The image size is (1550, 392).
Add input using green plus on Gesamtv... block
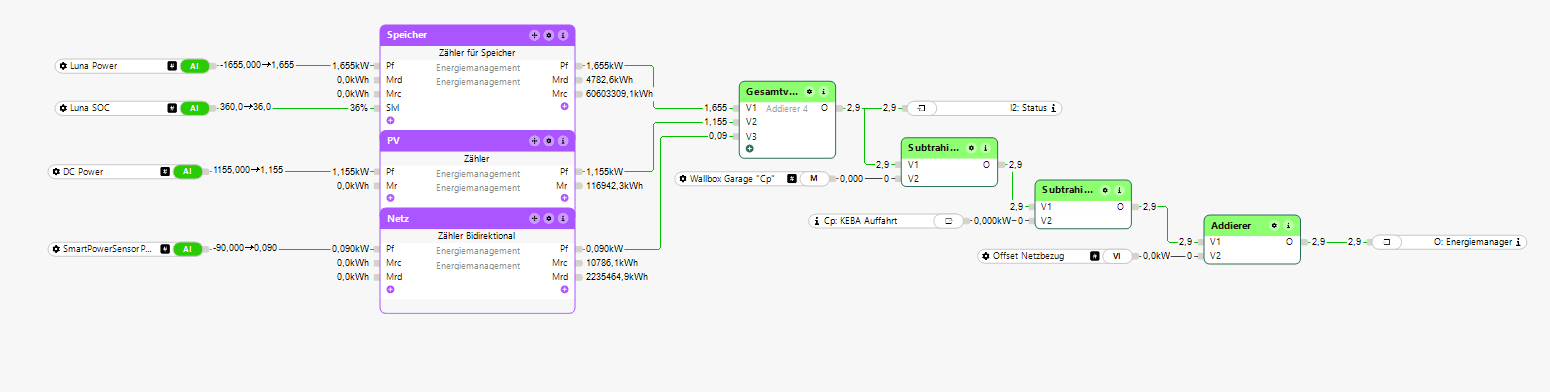[749, 148]
